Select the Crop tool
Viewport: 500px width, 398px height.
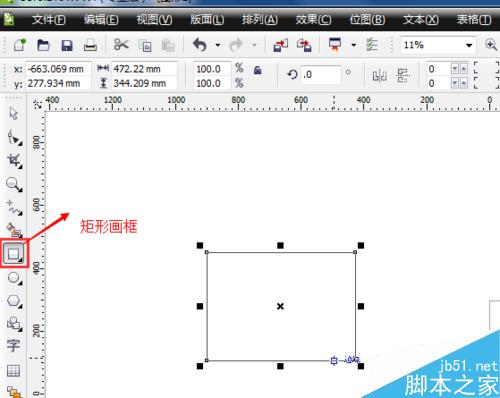(14, 161)
